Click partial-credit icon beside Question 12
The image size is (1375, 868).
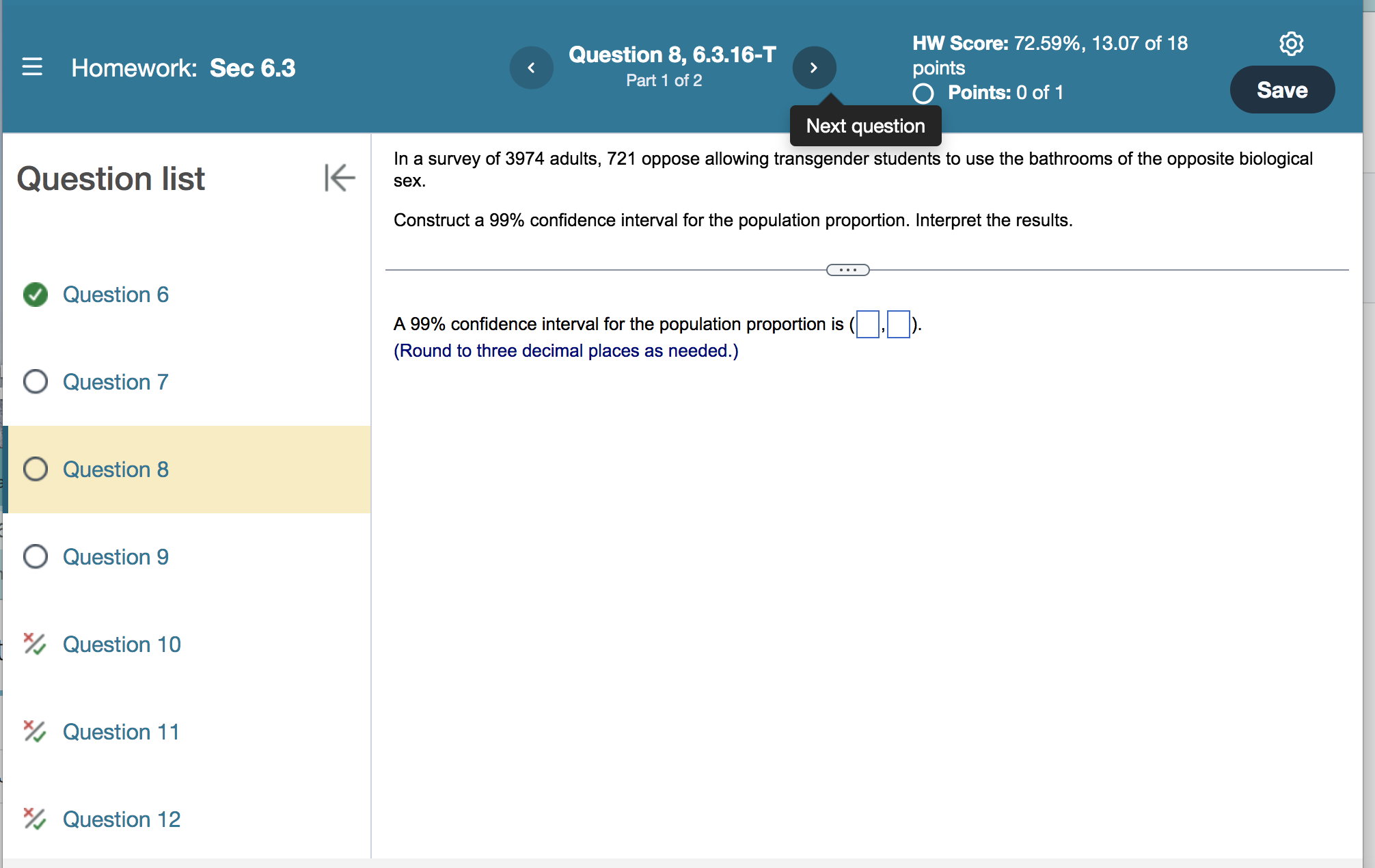[x=34, y=819]
